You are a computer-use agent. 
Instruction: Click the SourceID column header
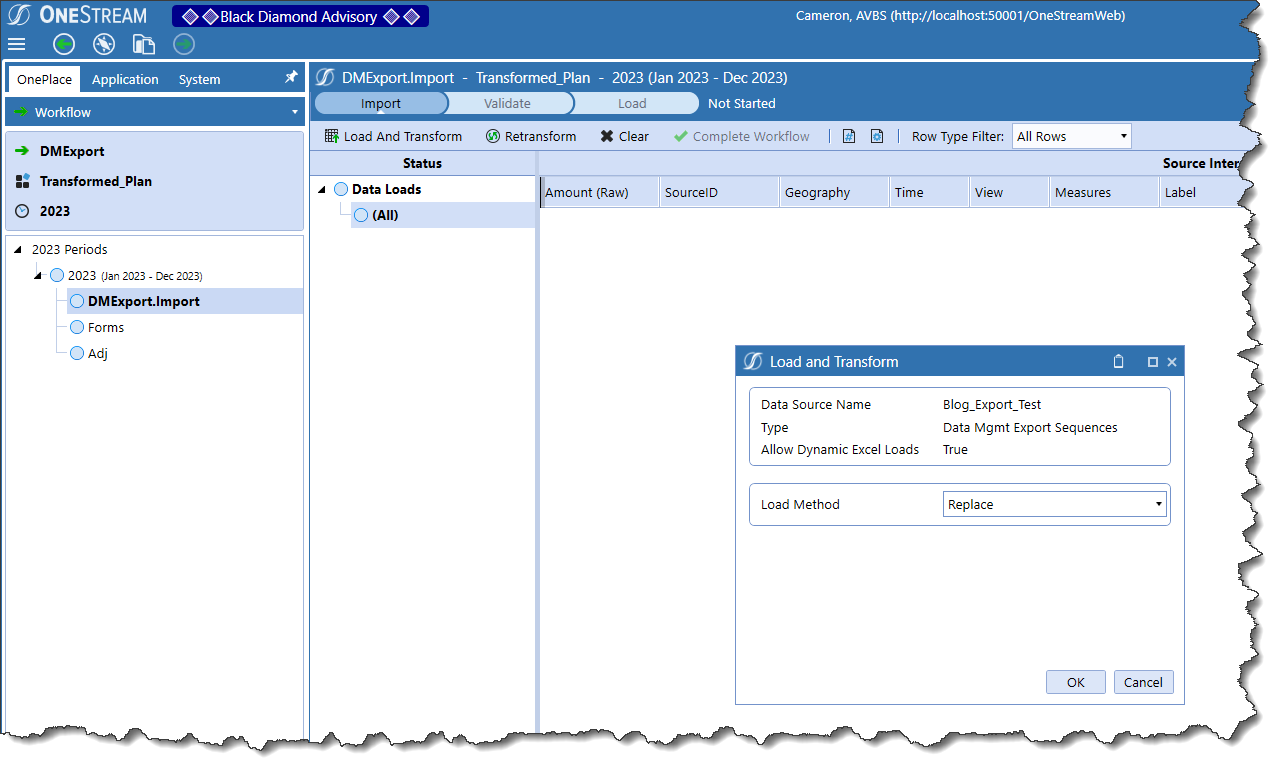720,192
